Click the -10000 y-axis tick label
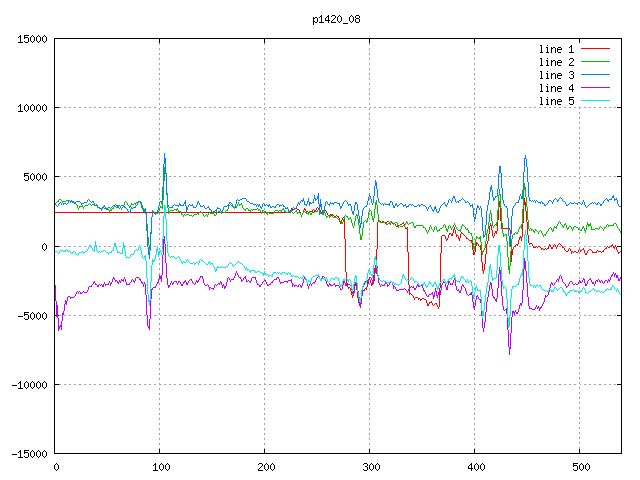 click(x=29, y=384)
